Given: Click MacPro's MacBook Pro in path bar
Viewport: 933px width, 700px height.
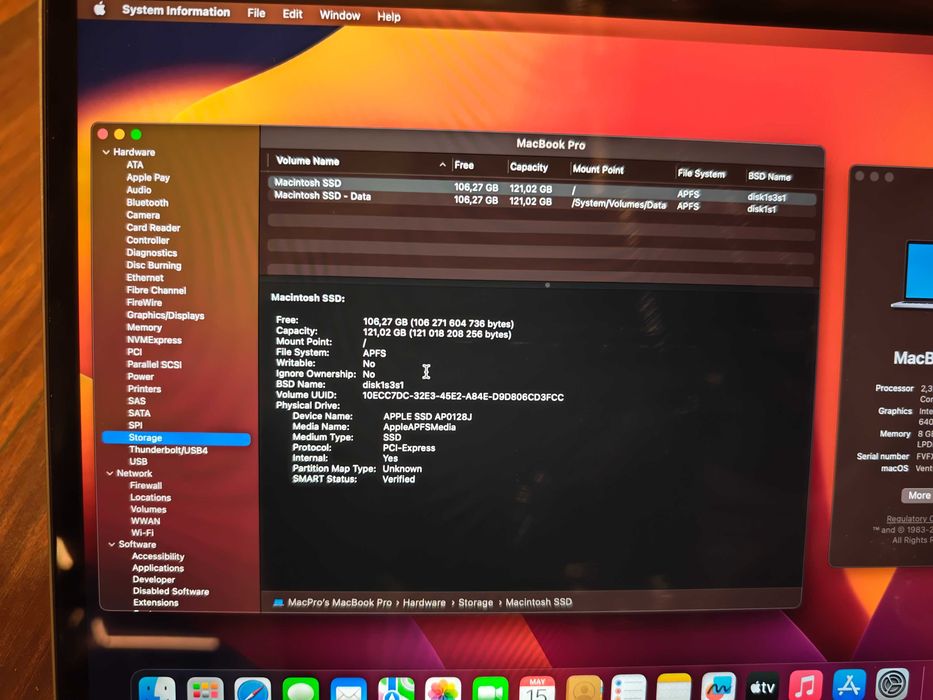Looking at the screenshot, I should click(x=339, y=602).
